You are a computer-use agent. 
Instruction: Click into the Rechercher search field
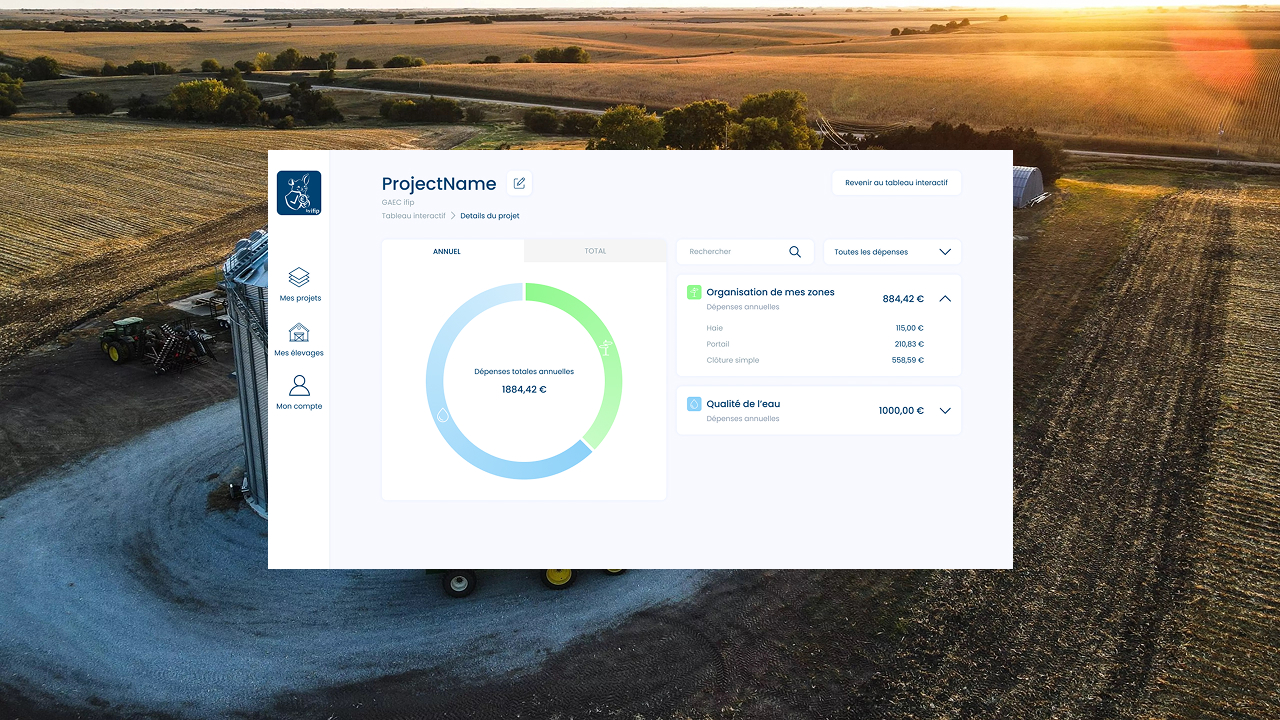735,252
